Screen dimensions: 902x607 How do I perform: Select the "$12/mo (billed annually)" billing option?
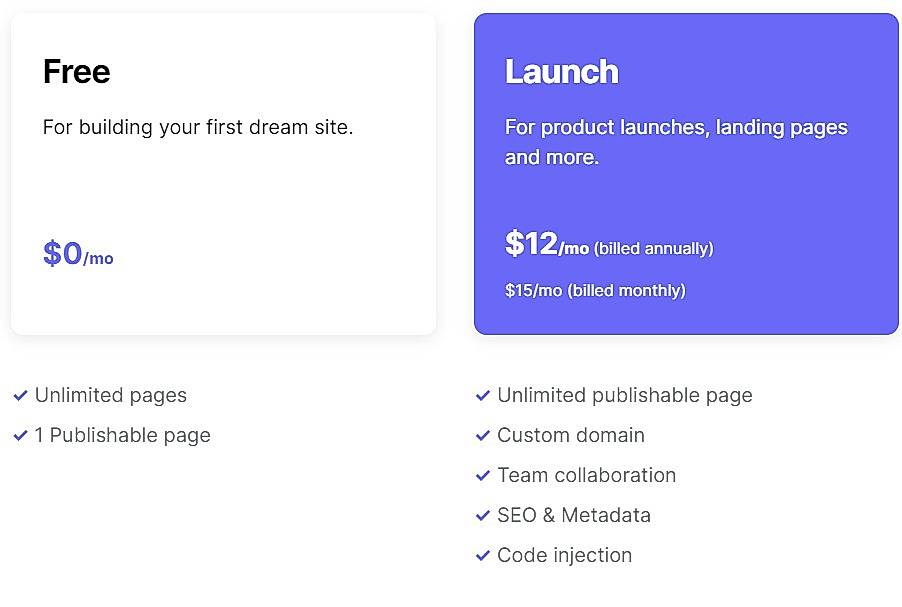tap(609, 247)
